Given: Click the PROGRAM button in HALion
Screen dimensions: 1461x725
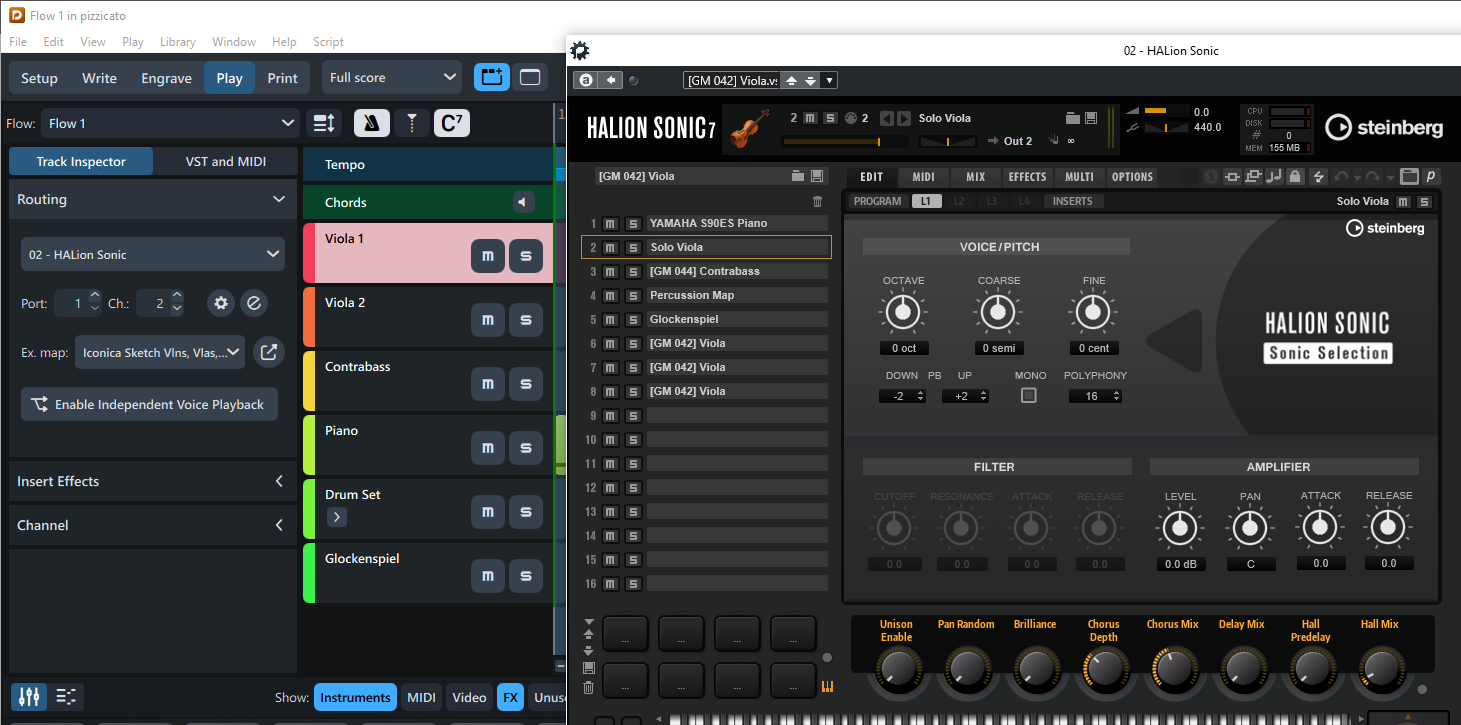Looking at the screenshot, I should click(x=878, y=201).
